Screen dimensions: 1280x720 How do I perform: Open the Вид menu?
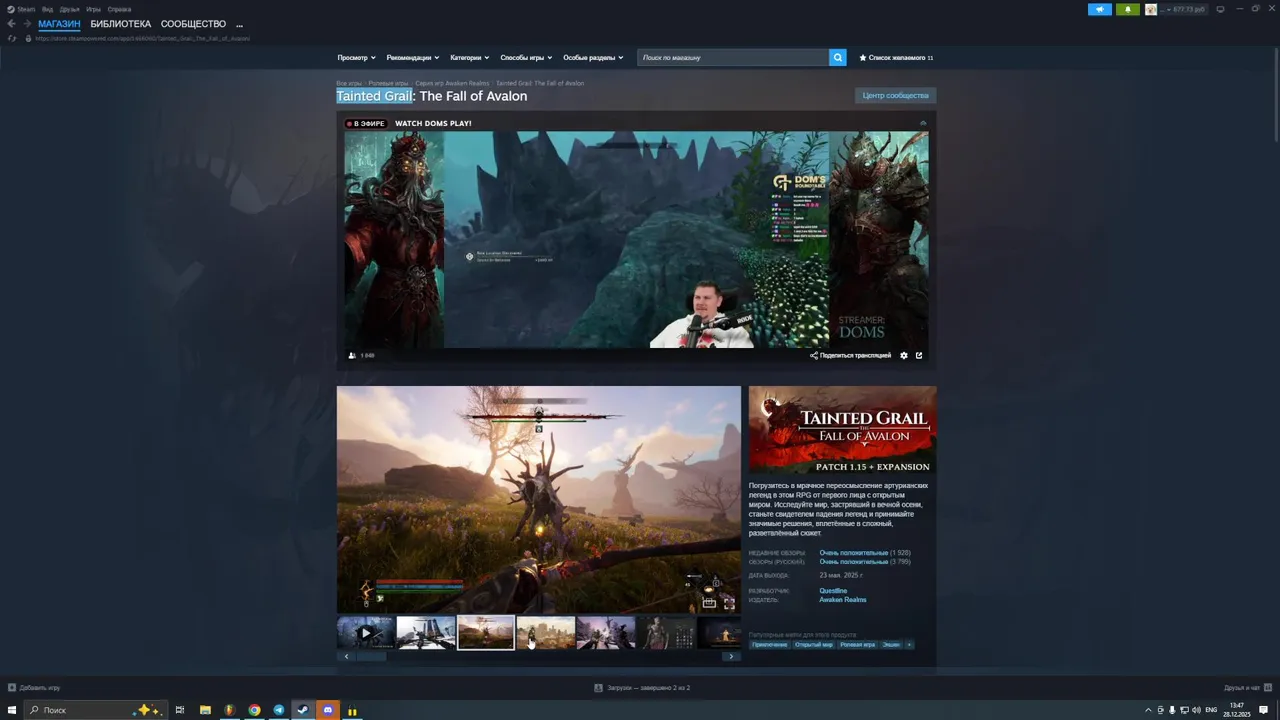click(47, 9)
